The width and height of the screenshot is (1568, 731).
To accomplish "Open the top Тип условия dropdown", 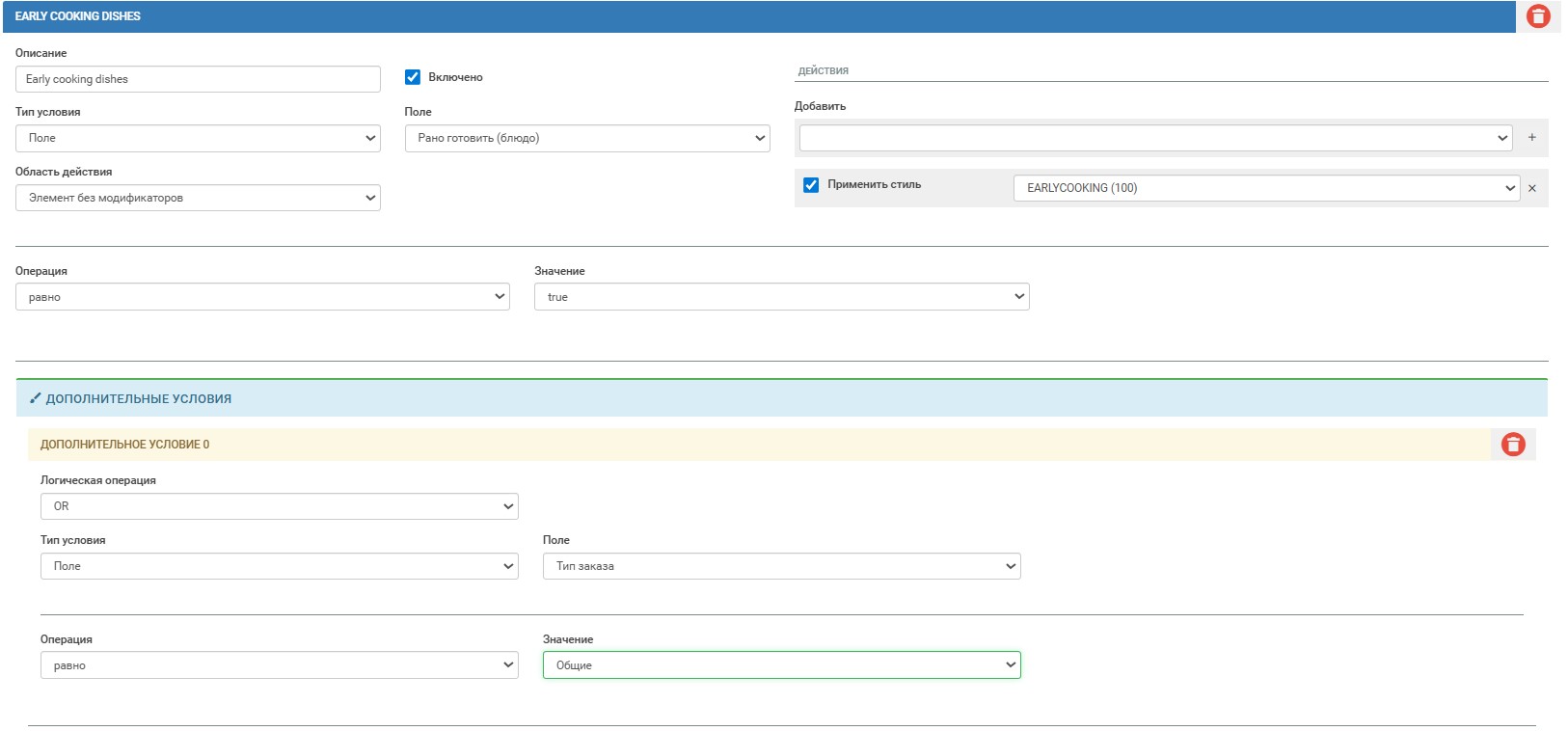I will pyautogui.click(x=198, y=139).
